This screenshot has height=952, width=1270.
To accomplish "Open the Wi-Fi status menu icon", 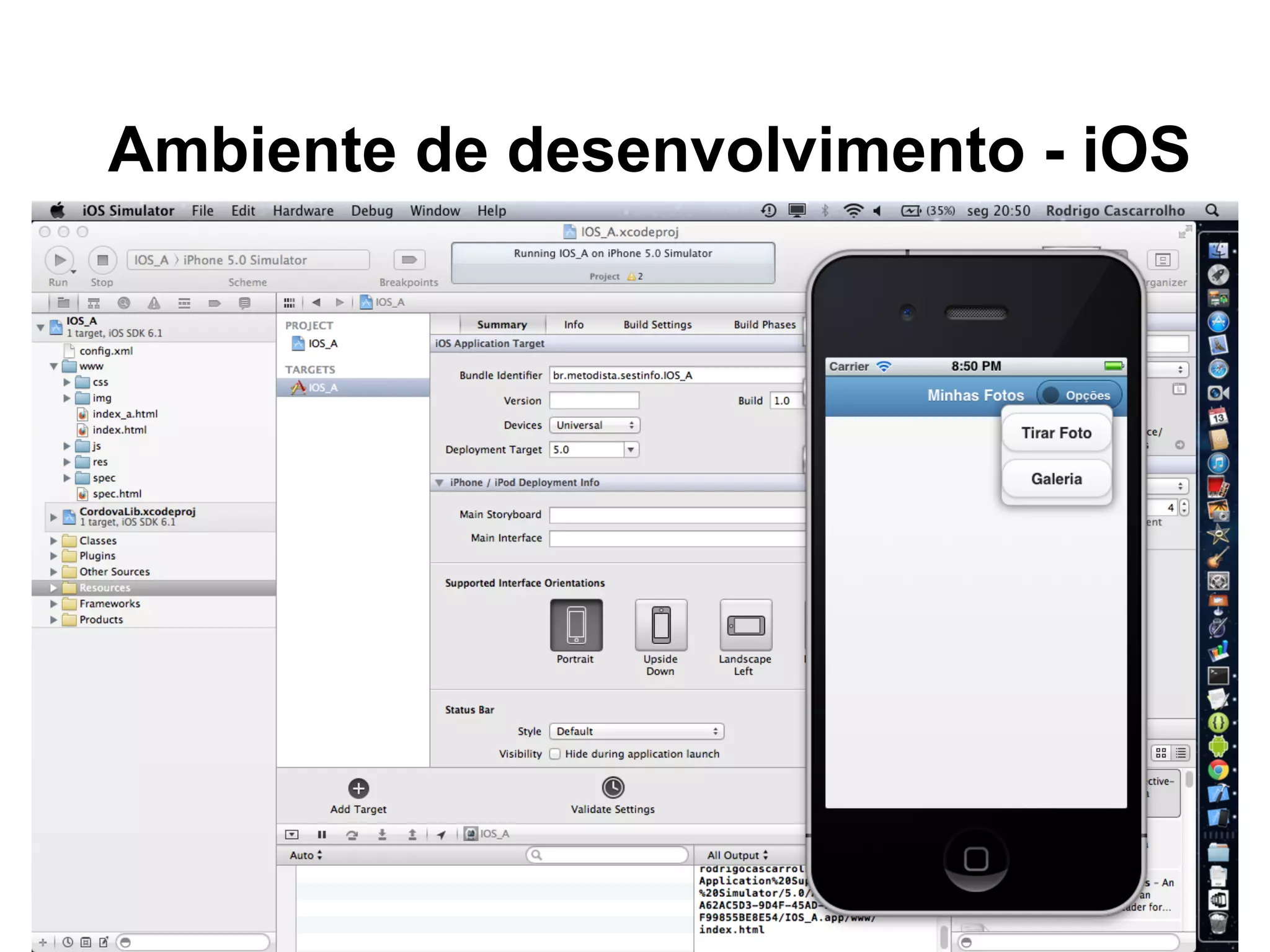I will pyautogui.click(x=853, y=211).
